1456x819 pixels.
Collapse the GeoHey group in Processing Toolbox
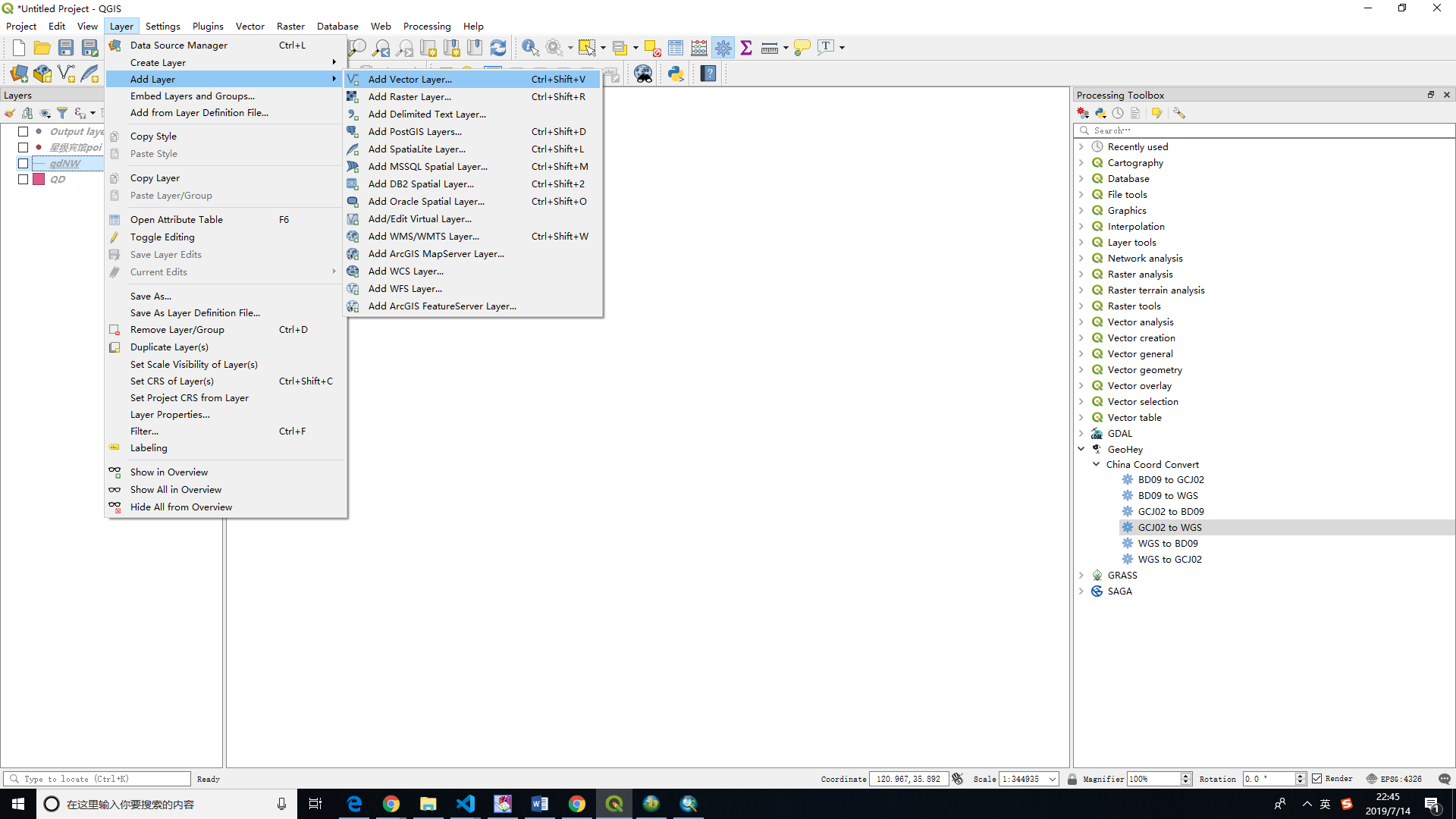1081,448
